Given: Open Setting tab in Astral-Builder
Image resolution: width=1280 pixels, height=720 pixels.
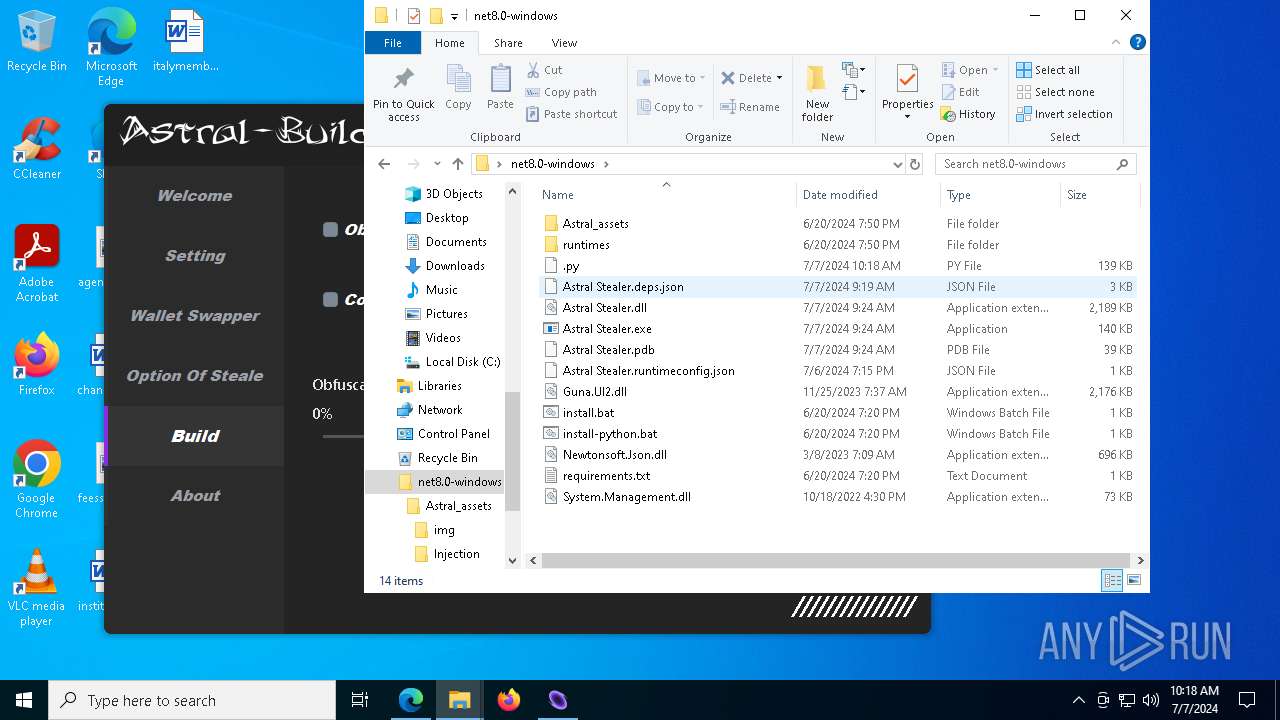Looking at the screenshot, I should pos(195,256).
